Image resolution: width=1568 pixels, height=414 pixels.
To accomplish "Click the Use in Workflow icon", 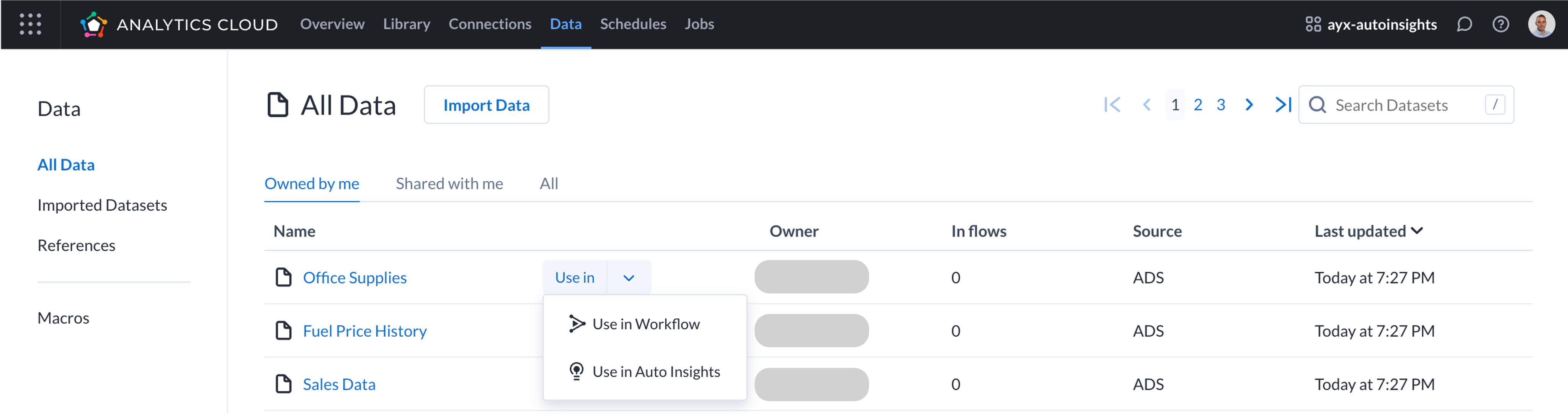I will [x=577, y=323].
